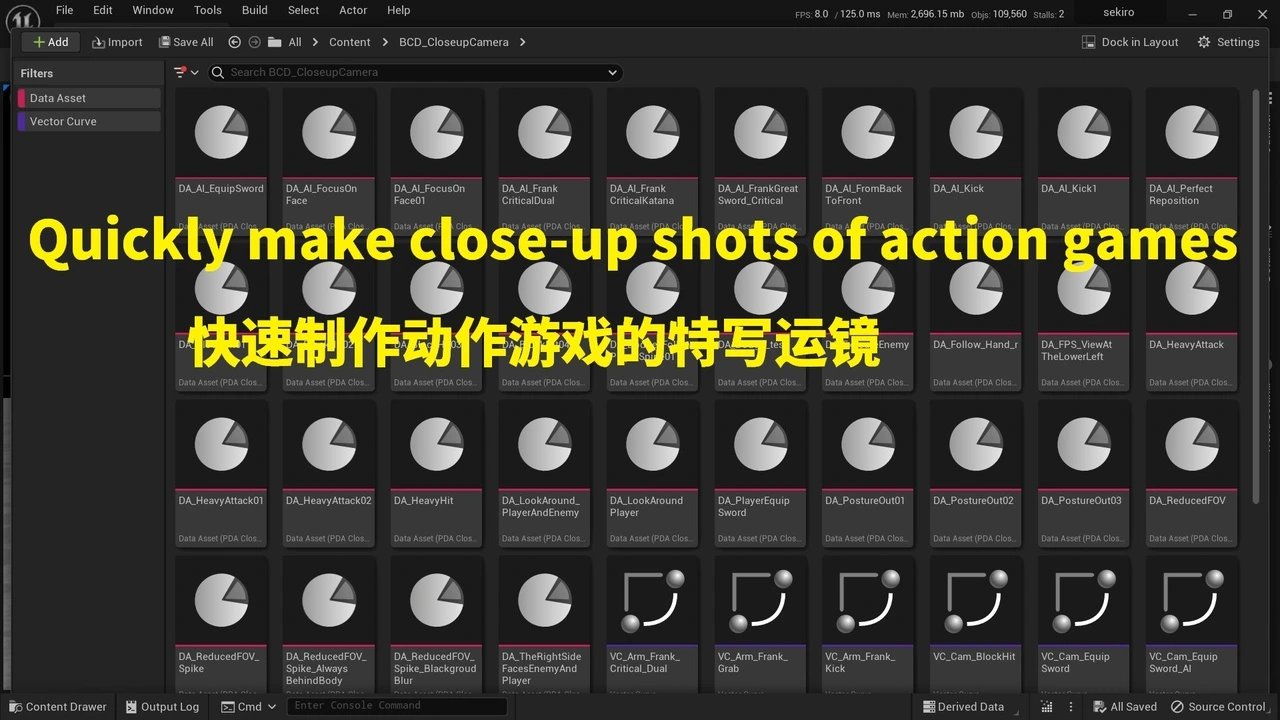Viewport: 1280px width, 720px height.
Task: Expand the search history dropdown arrow
Action: 612,72
